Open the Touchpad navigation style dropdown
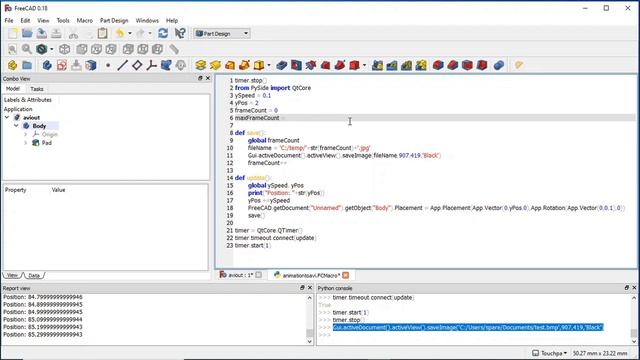The image size is (640, 360). 550,353
